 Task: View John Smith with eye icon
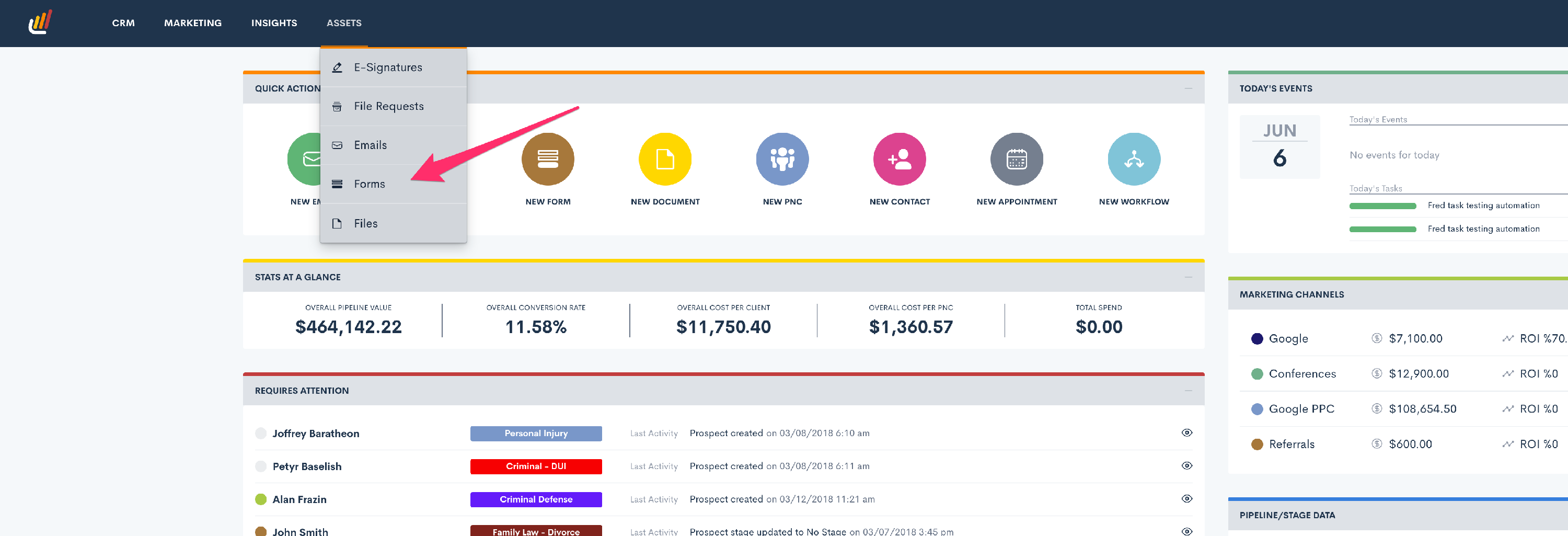[1186, 531]
